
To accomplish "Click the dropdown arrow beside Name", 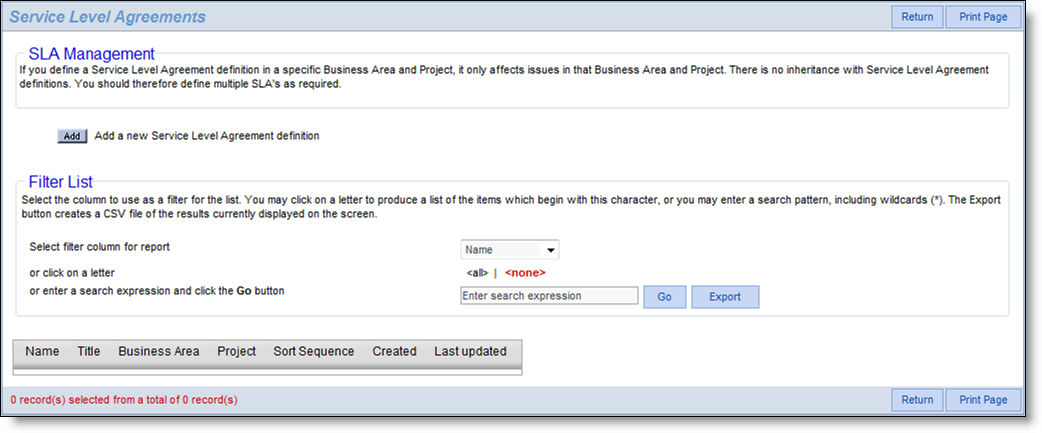I will (550, 250).
